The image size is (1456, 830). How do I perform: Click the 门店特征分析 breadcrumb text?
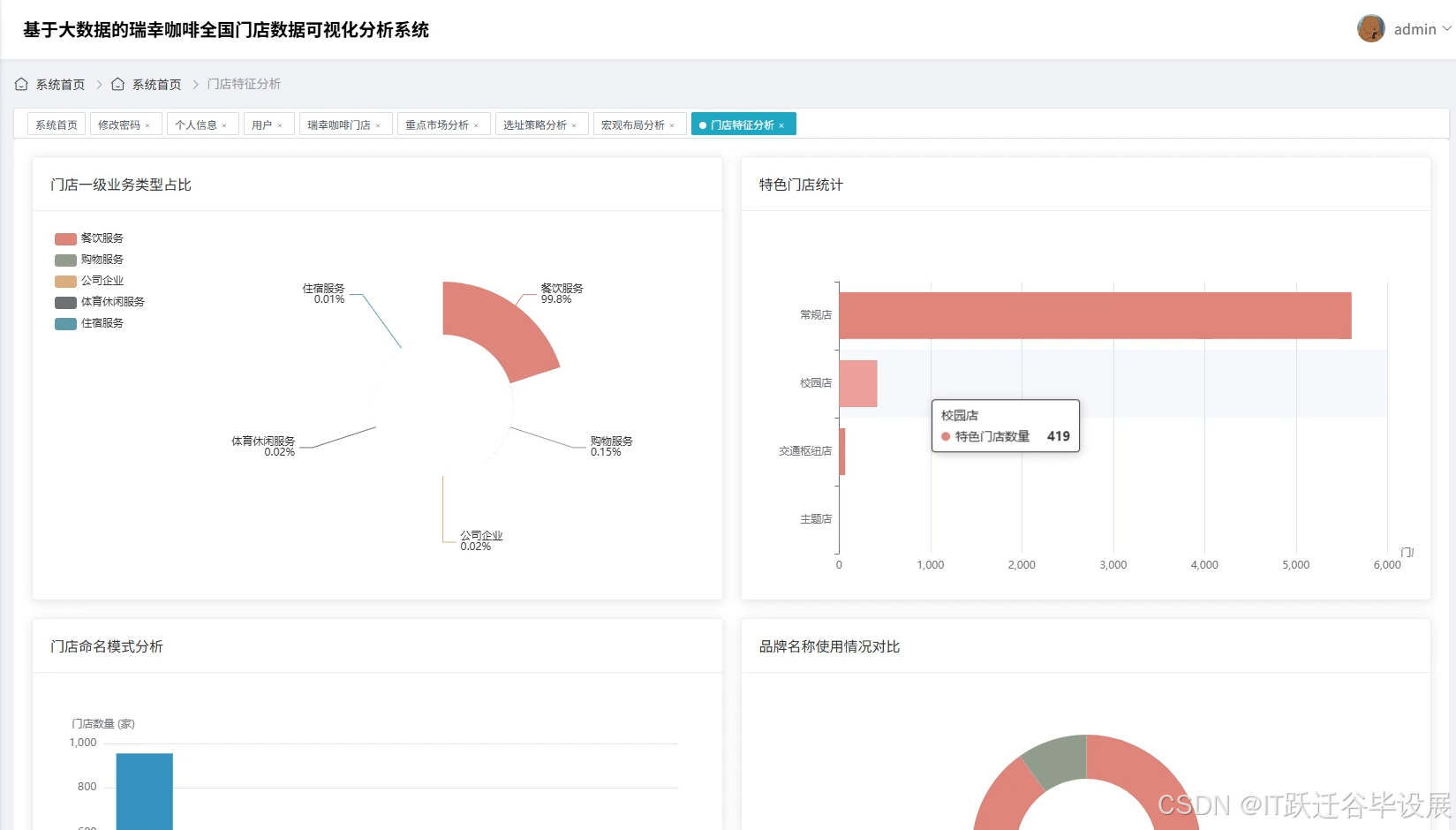(x=244, y=84)
